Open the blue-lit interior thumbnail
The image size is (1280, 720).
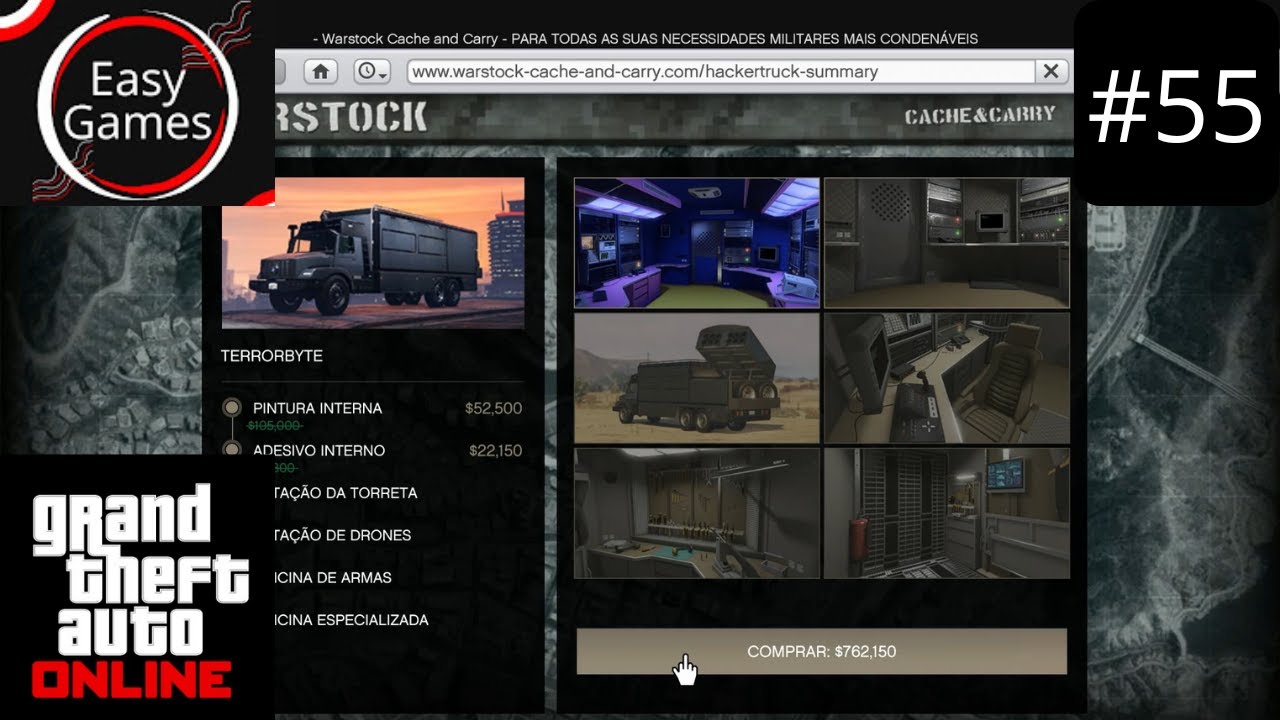(697, 243)
